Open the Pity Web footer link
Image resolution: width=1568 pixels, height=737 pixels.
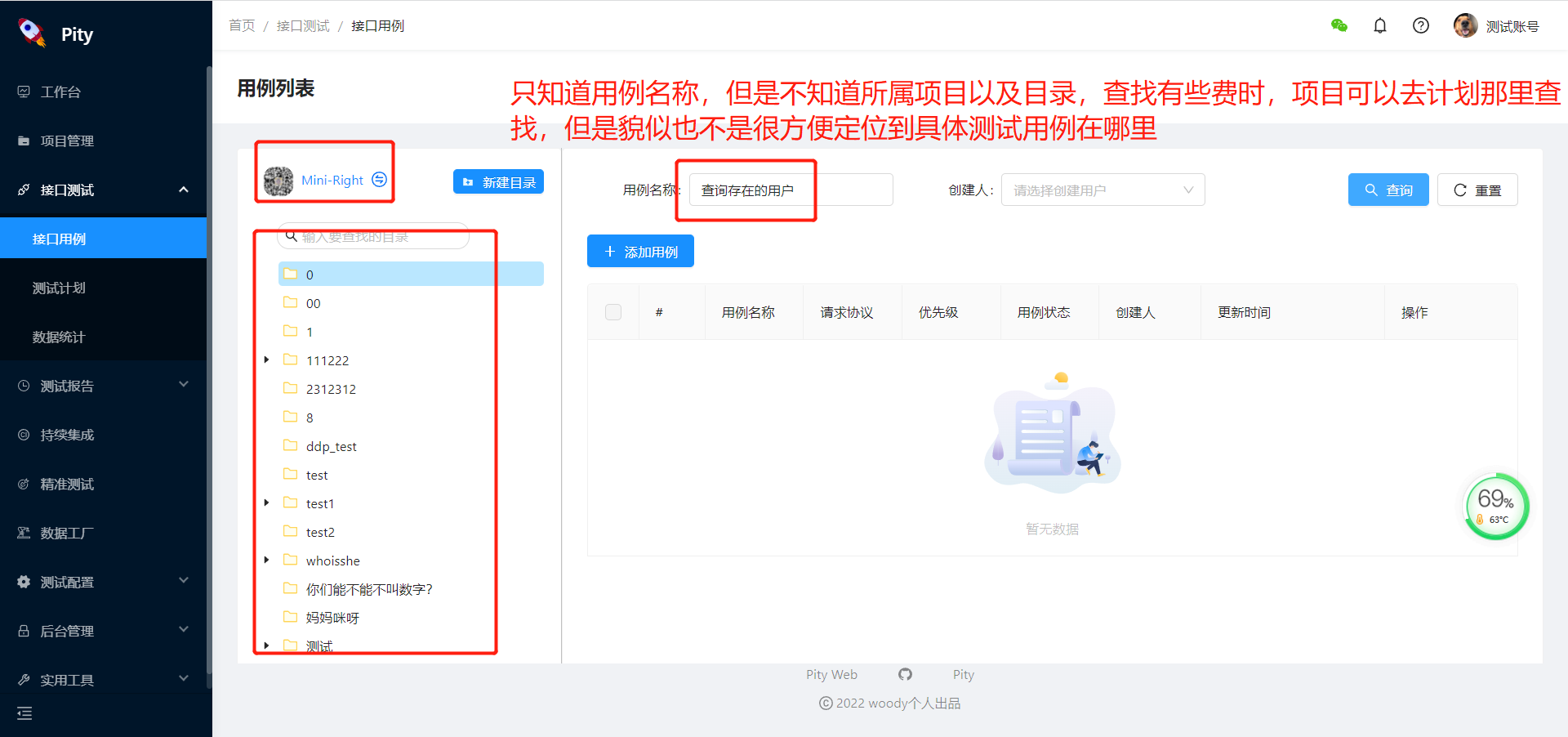[831, 674]
